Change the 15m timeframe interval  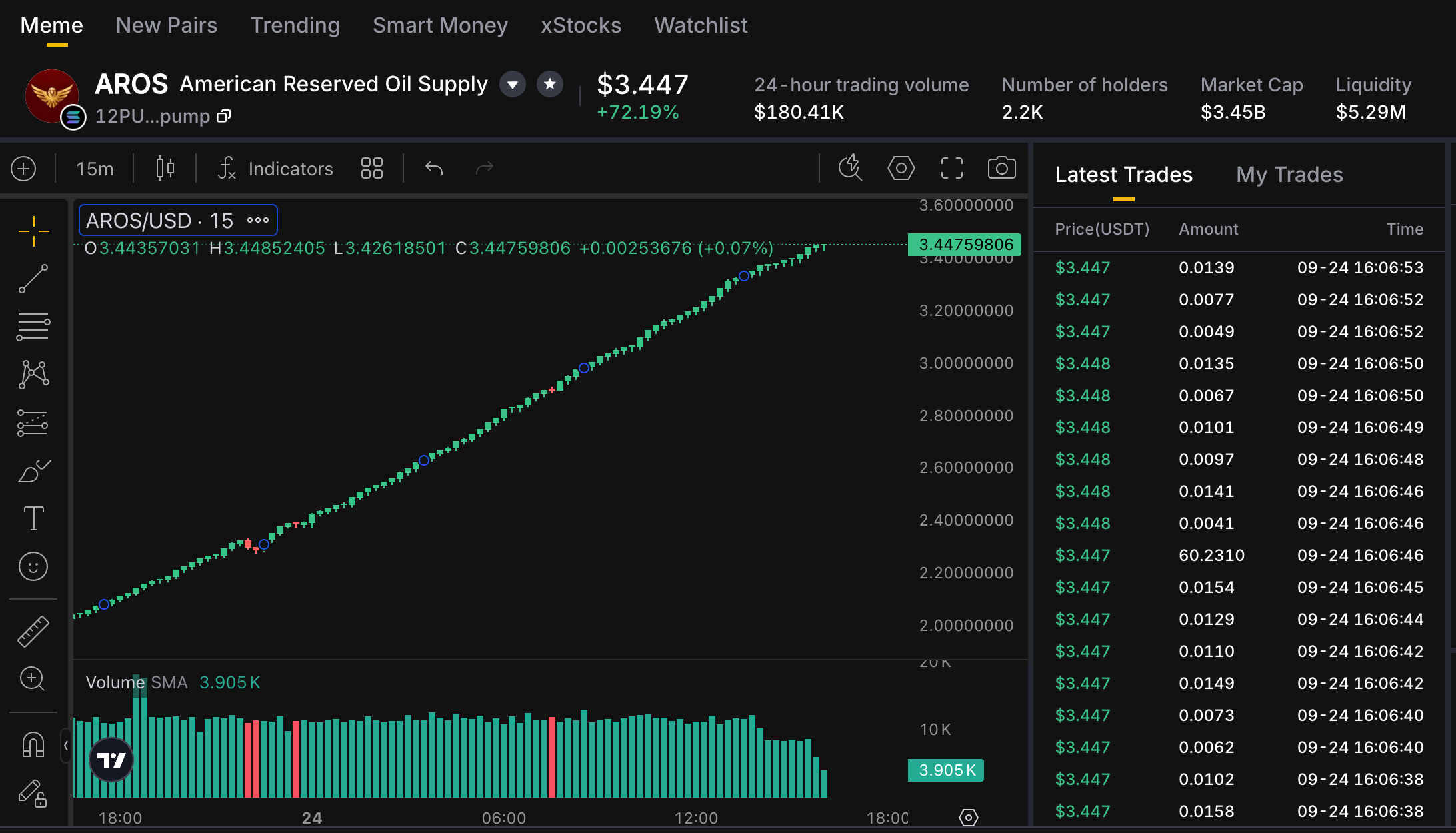pos(95,169)
